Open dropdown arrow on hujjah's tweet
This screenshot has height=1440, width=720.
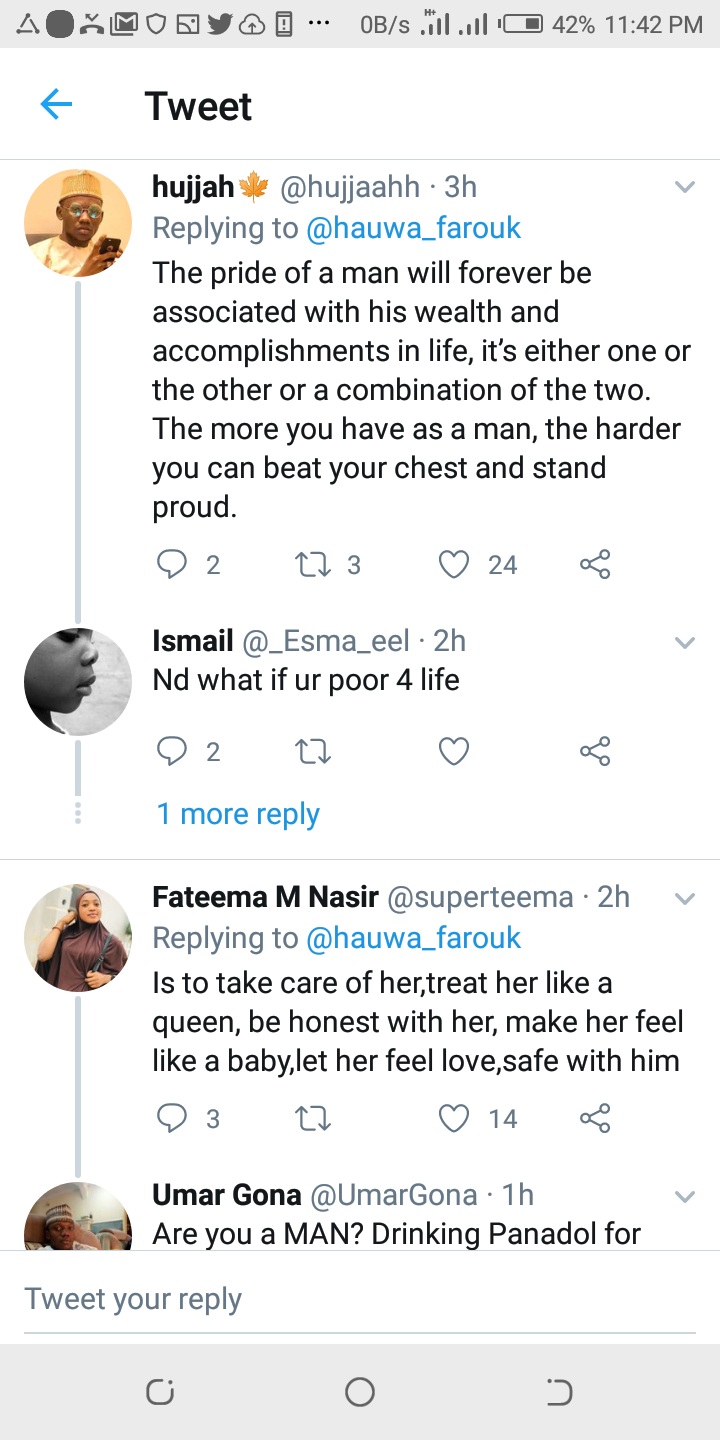(685, 187)
